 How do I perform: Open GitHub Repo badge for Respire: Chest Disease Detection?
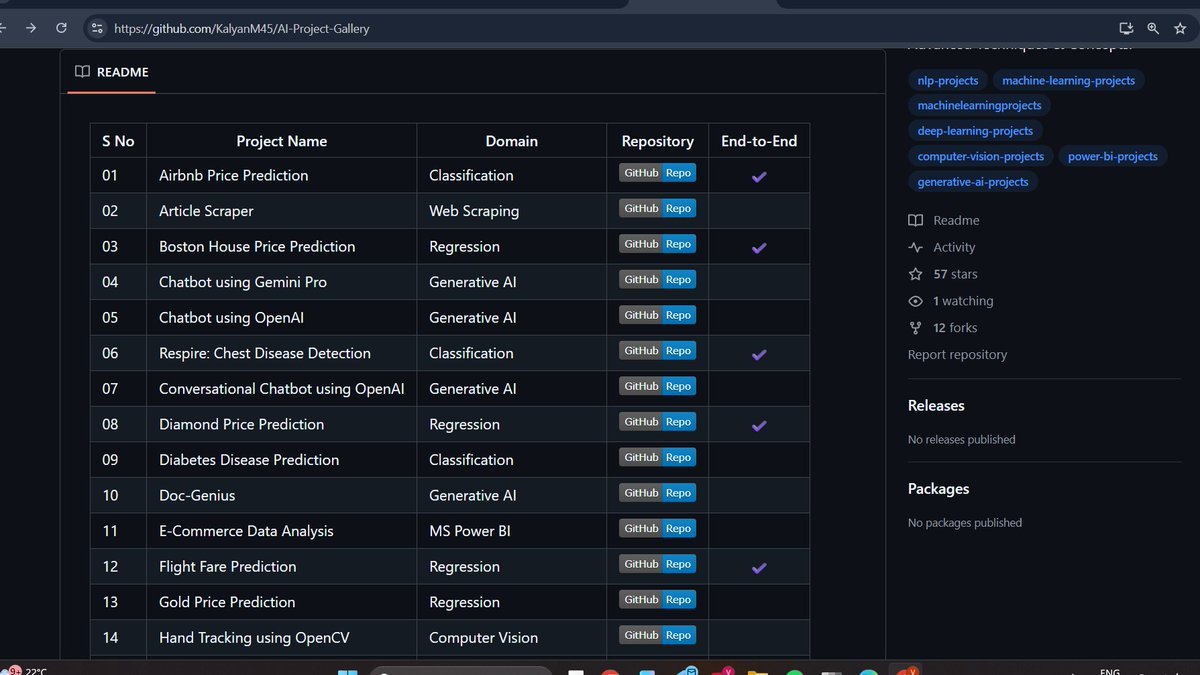(x=657, y=351)
